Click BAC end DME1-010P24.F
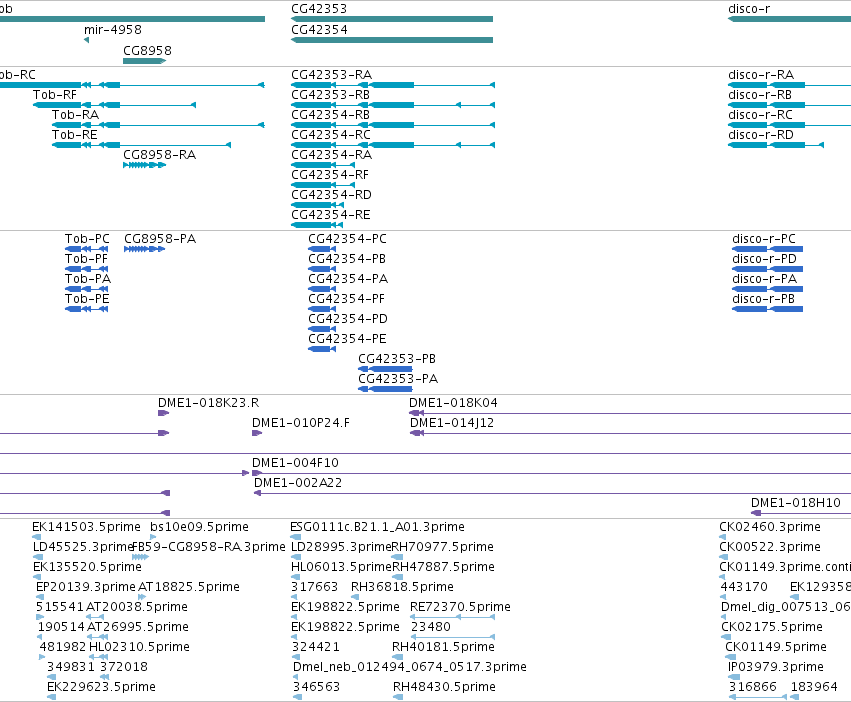This screenshot has width=851, height=702. 257,433
